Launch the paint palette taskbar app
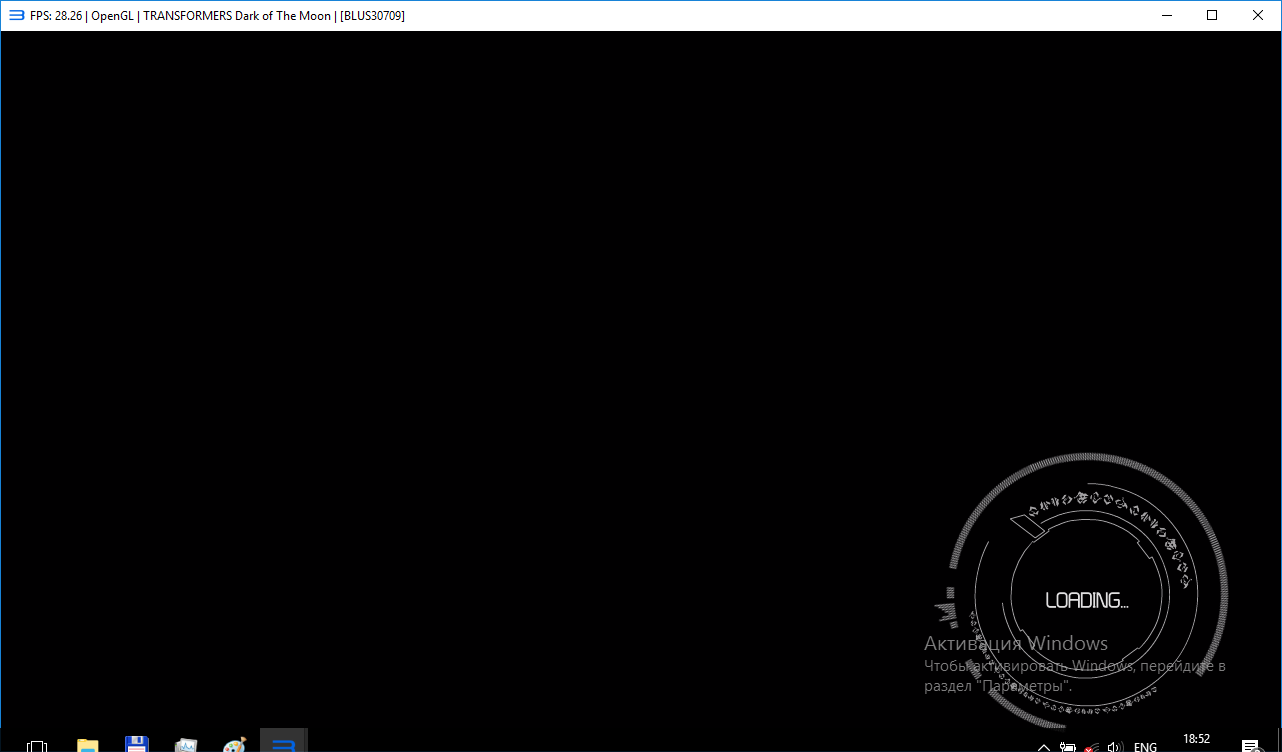The height and width of the screenshot is (752, 1282). 234,746
